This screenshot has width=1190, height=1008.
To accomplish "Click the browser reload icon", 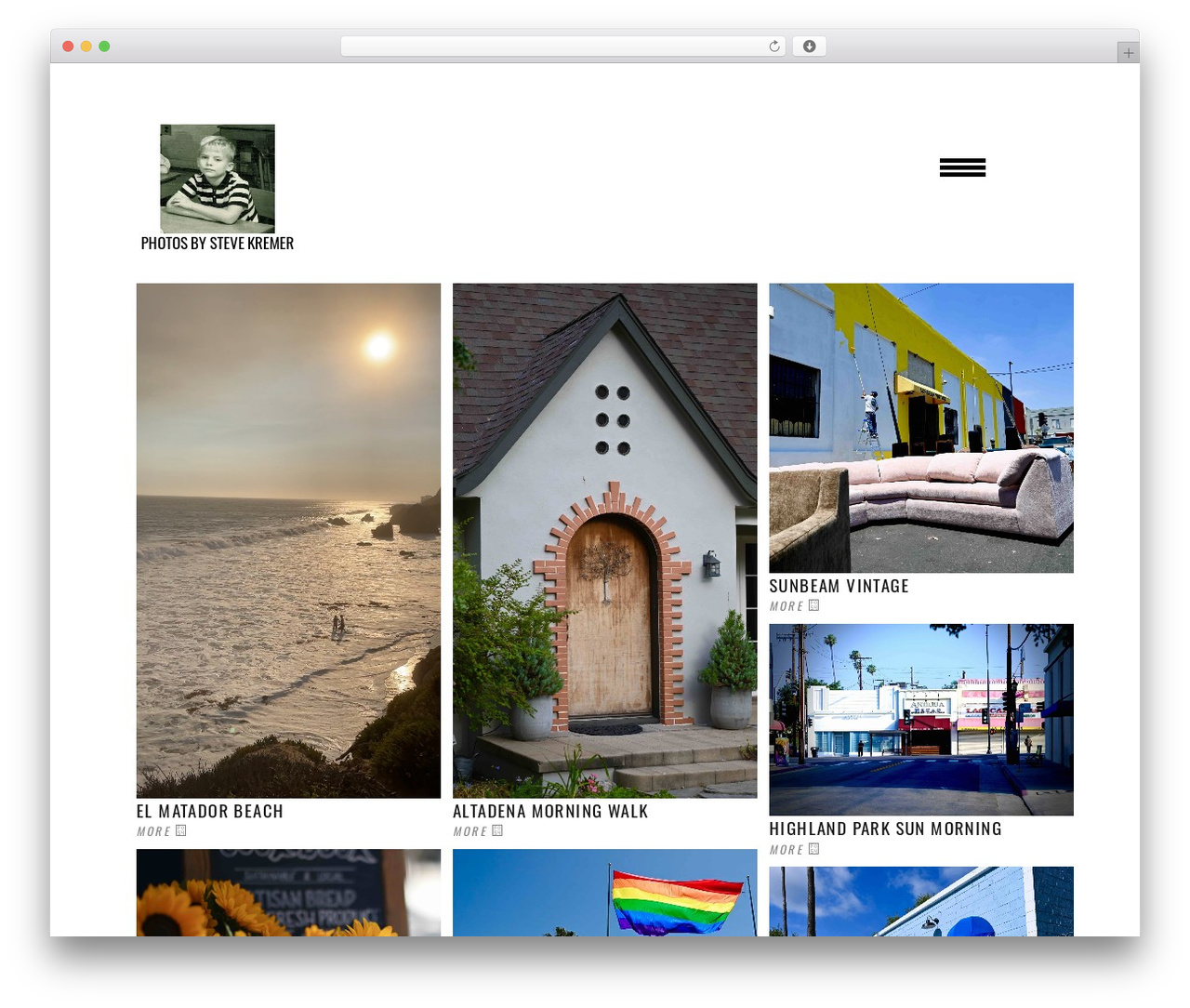I will [x=774, y=46].
